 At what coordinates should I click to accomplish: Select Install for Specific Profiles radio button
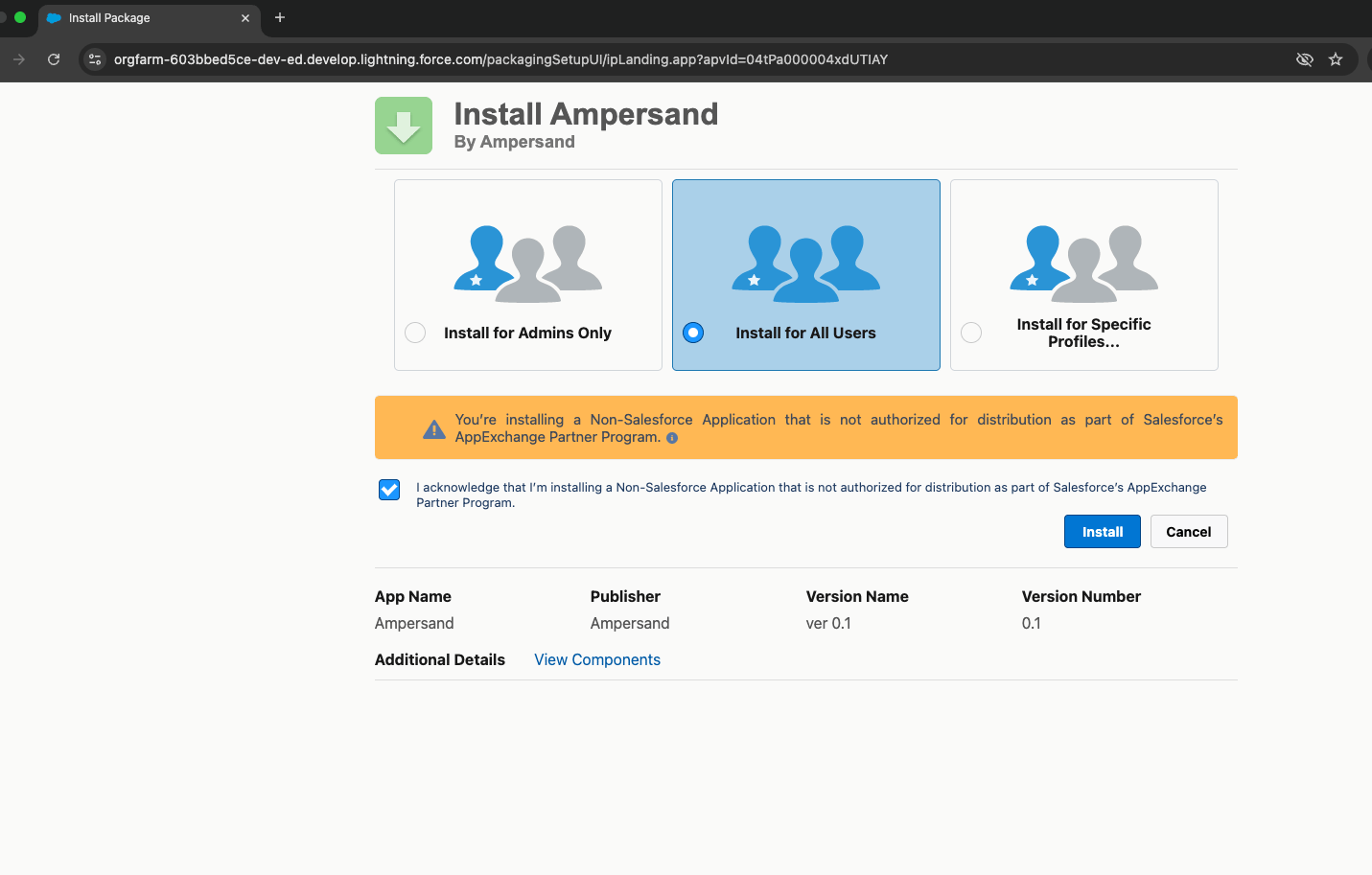tap(971, 333)
